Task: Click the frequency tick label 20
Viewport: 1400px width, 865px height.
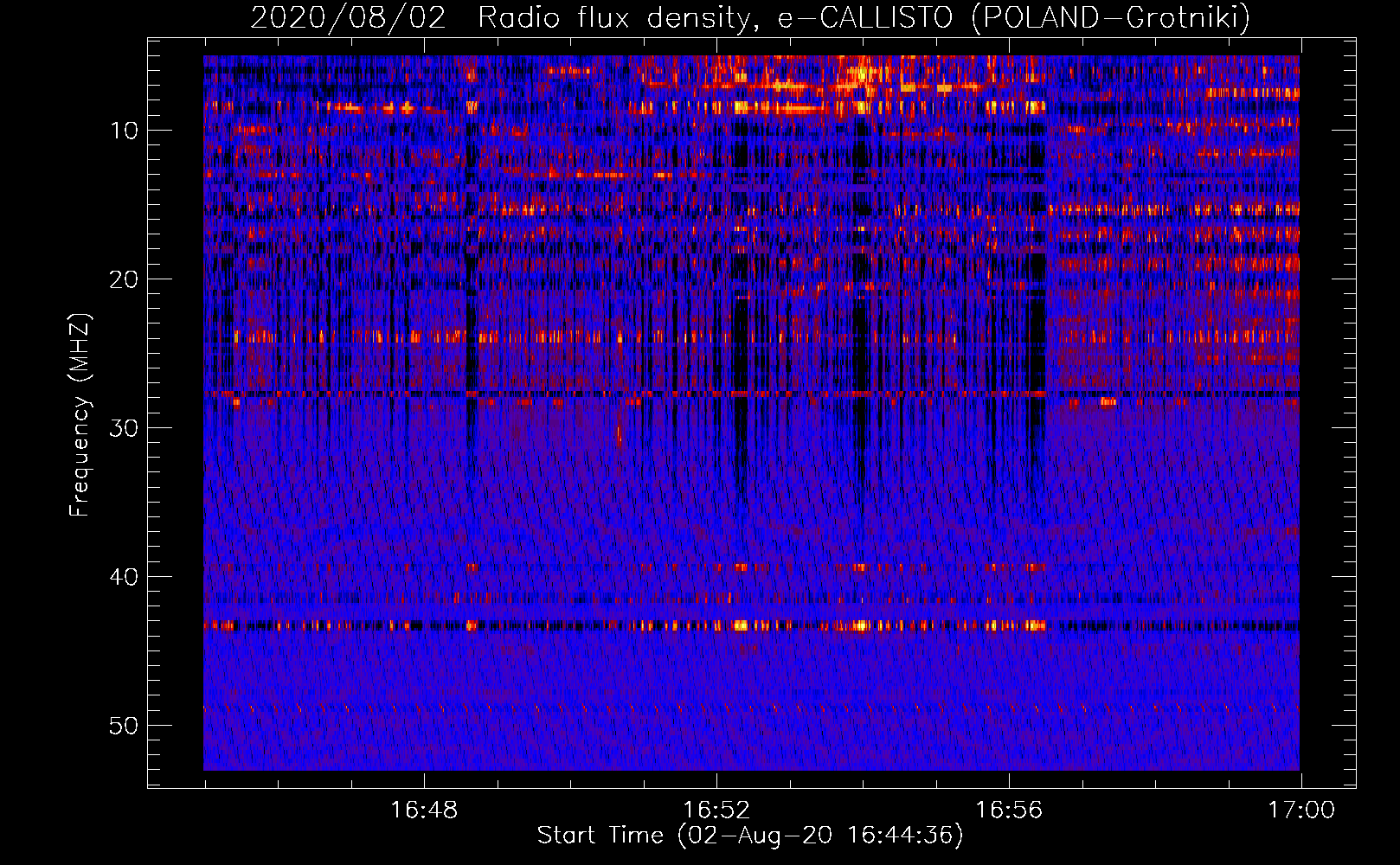Action: [125, 279]
